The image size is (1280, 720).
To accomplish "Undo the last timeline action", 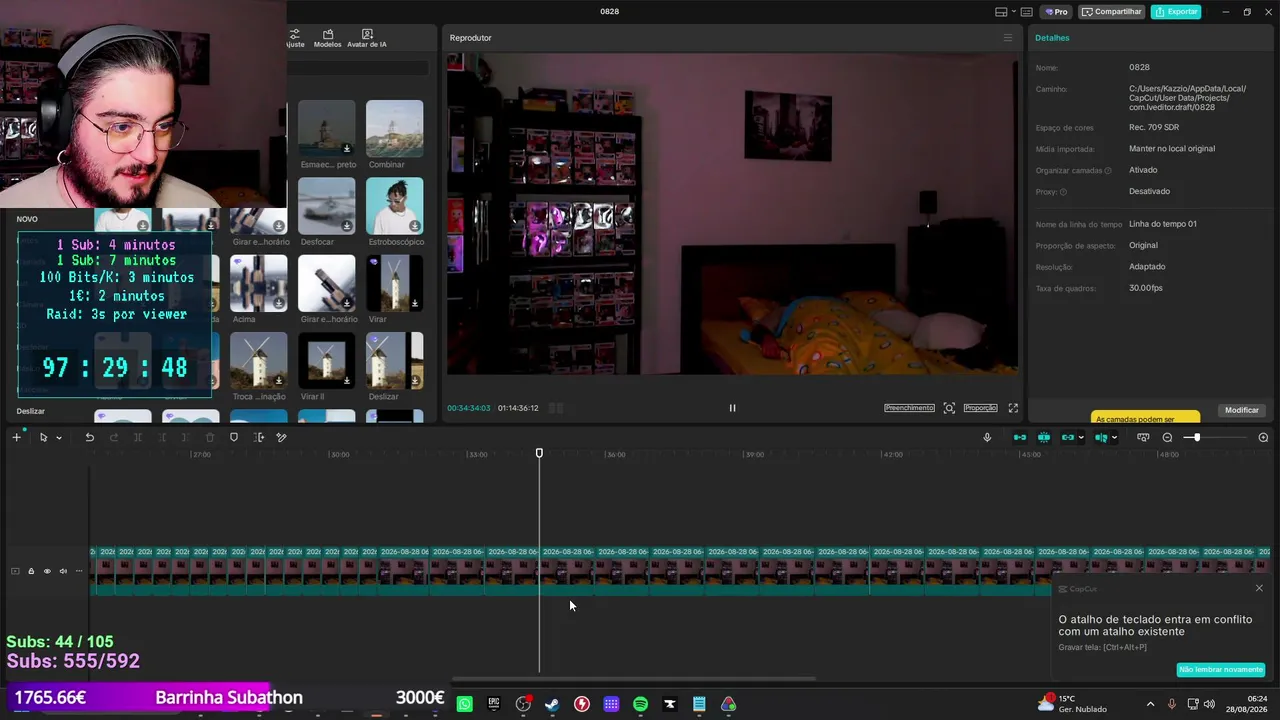I will (x=89, y=437).
